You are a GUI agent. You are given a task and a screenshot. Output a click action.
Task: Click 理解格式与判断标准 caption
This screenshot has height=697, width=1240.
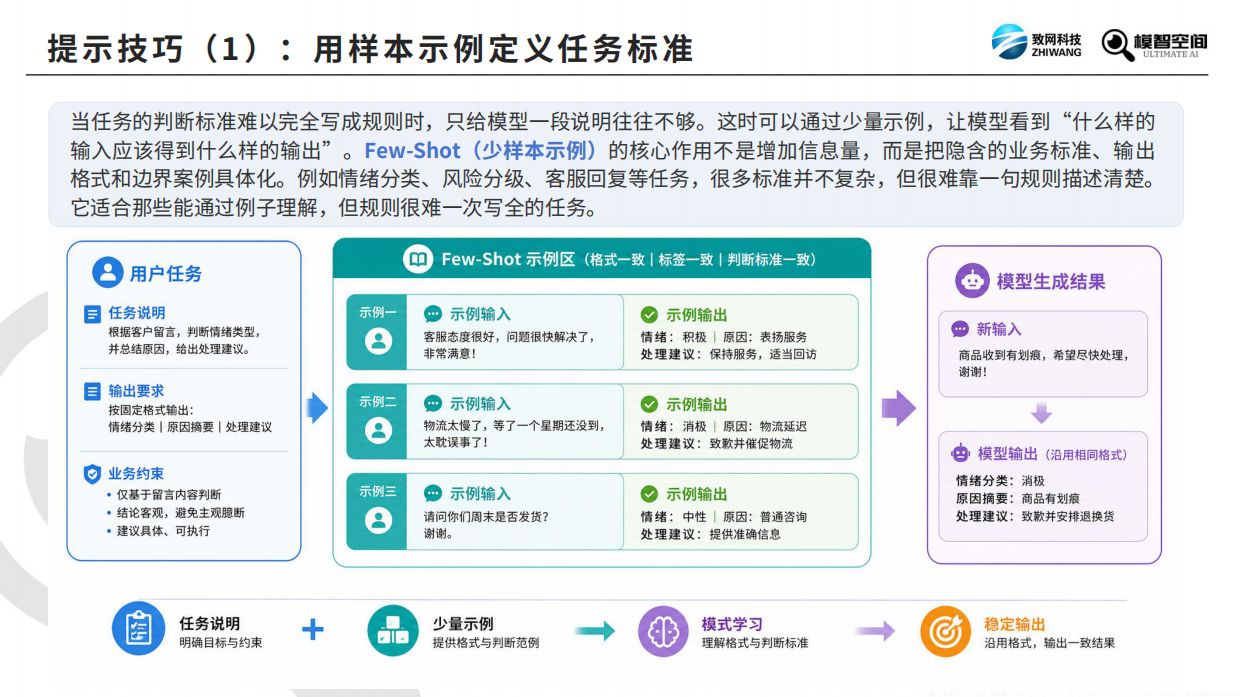tap(755, 643)
